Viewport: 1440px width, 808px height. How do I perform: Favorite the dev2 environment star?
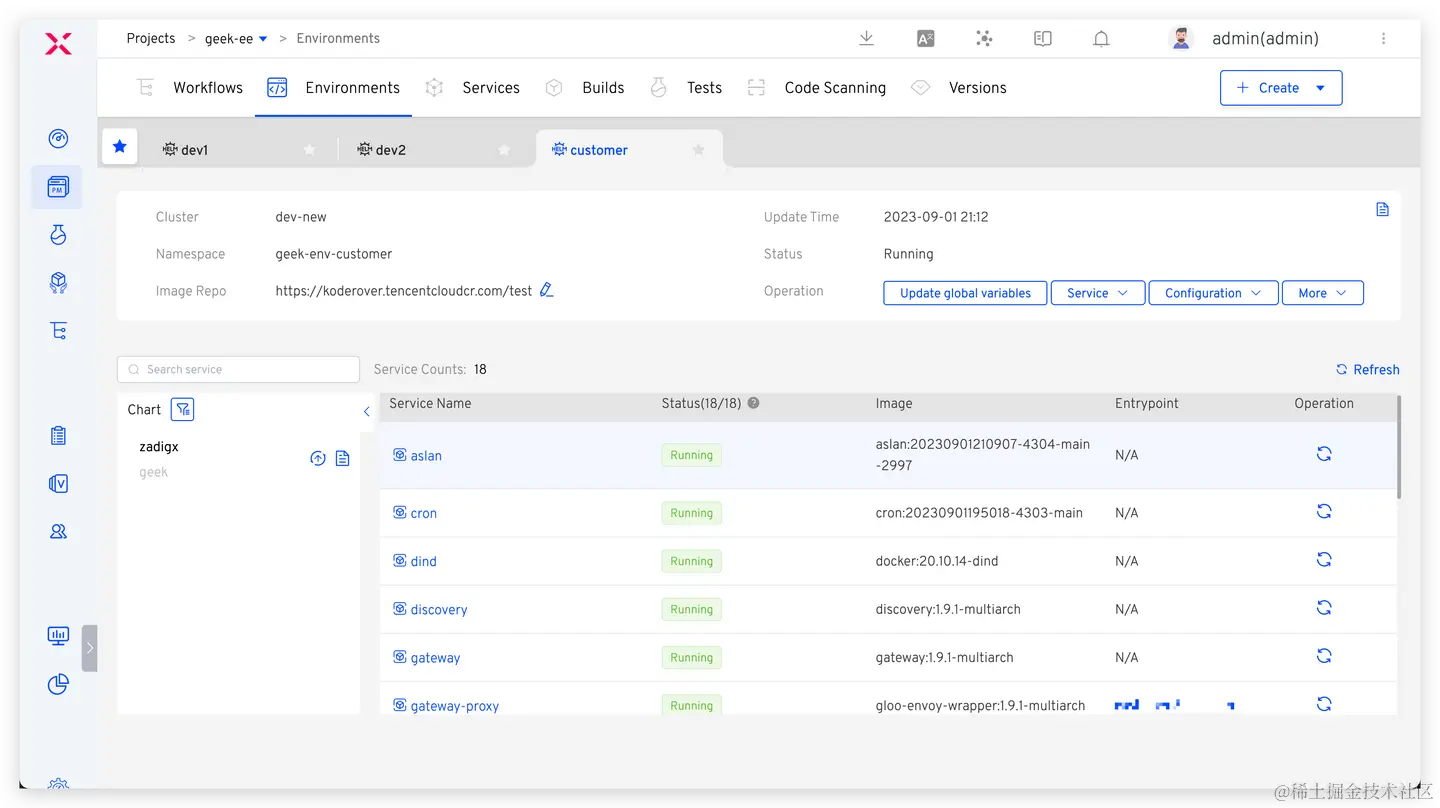click(x=504, y=150)
